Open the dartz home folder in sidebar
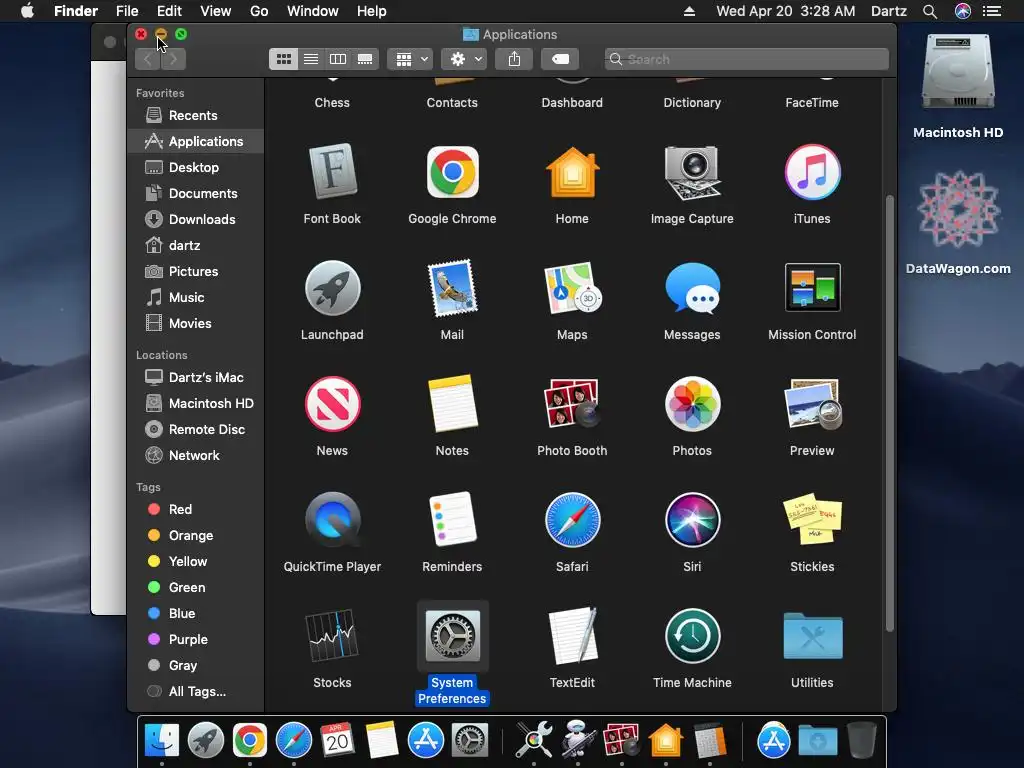Viewport: 1024px width, 768px height. tap(196, 246)
